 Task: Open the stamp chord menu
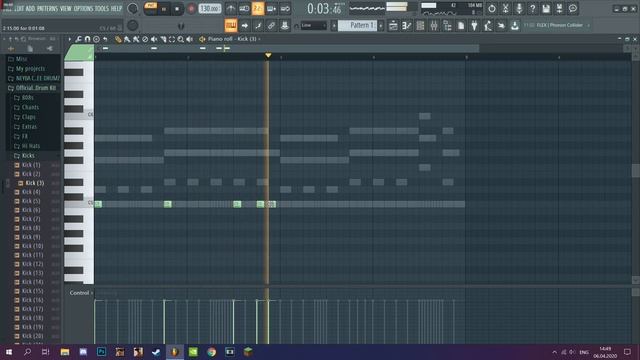(x=96, y=39)
